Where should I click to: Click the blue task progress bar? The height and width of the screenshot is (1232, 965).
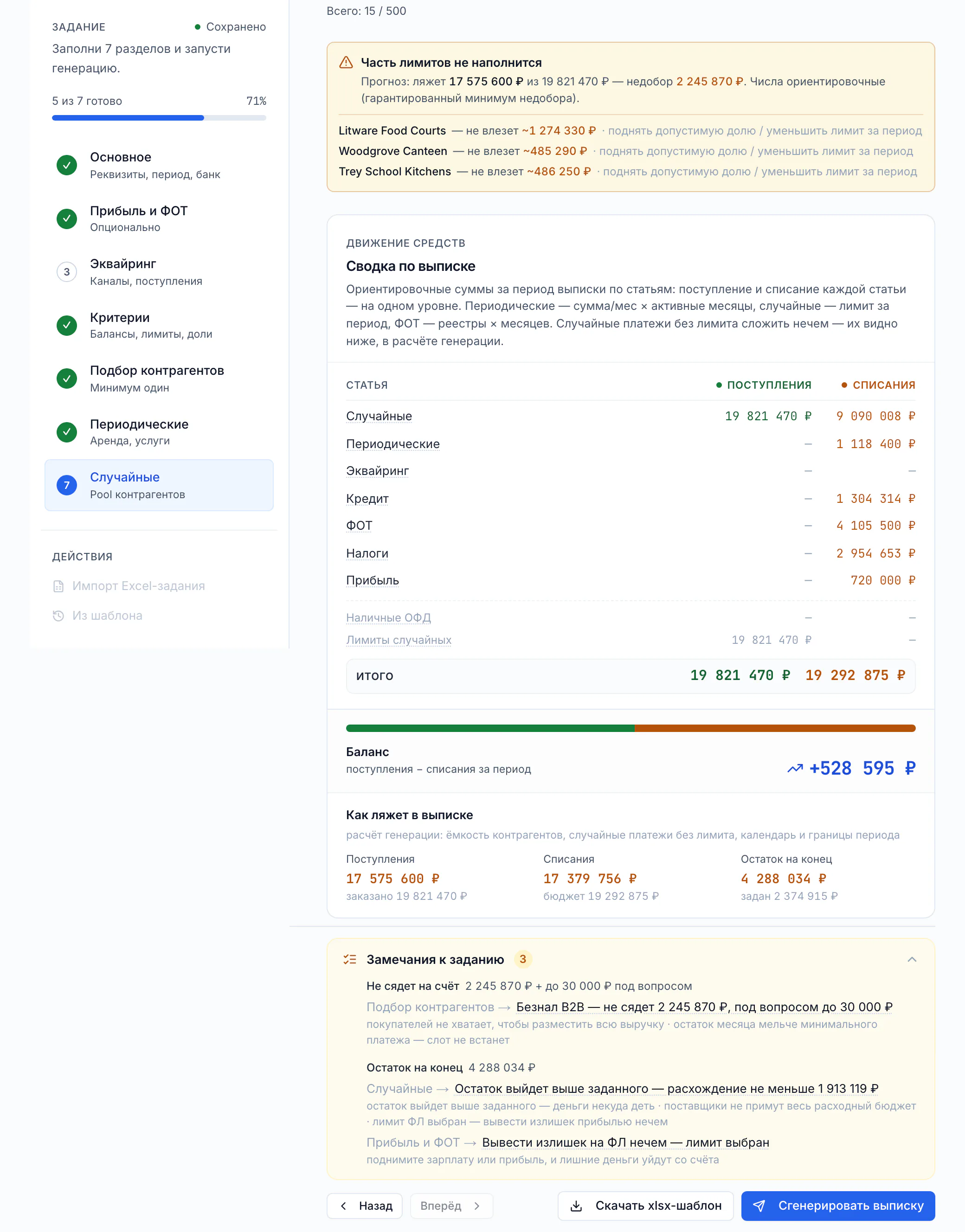pyautogui.click(x=159, y=118)
